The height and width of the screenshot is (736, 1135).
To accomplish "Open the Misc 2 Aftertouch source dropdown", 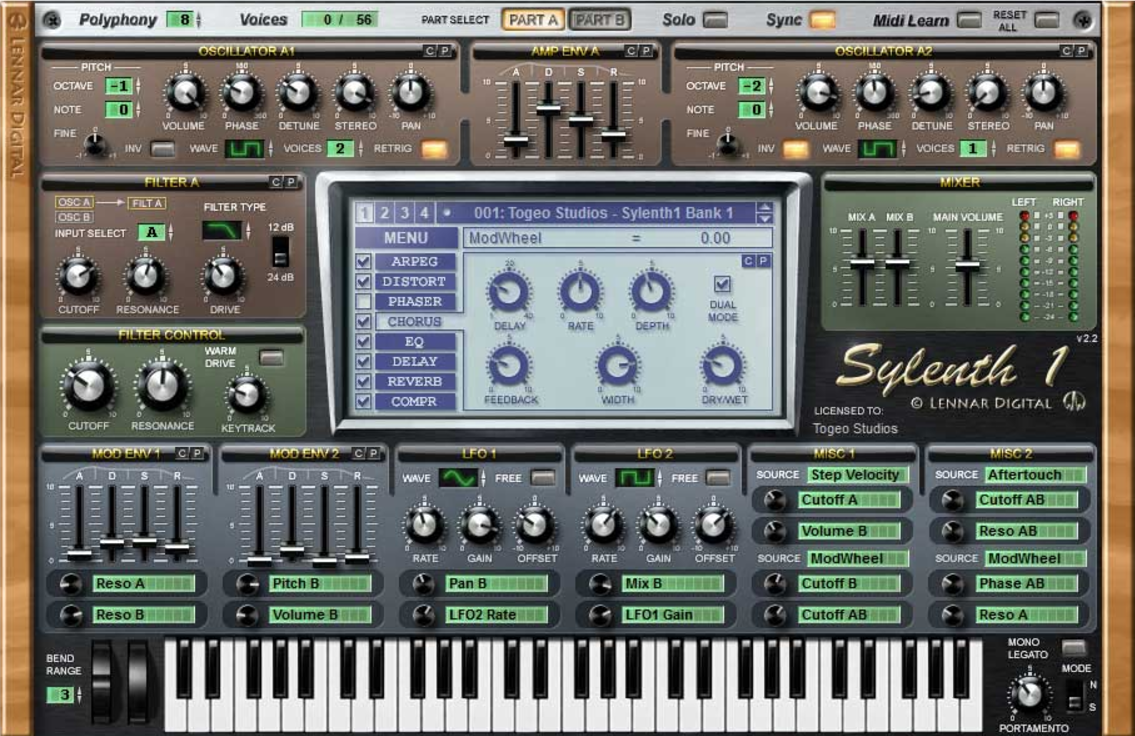I will coord(1034,475).
